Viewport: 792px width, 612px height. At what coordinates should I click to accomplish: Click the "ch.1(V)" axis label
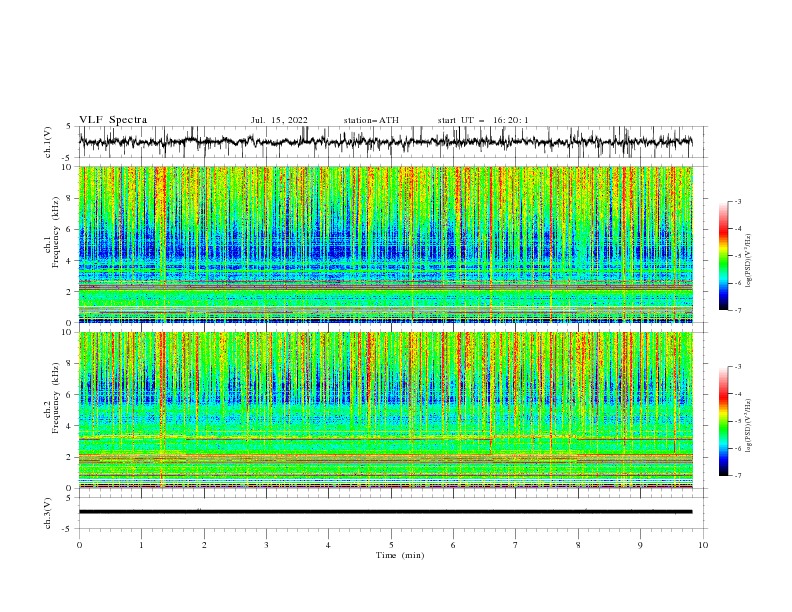(48, 142)
